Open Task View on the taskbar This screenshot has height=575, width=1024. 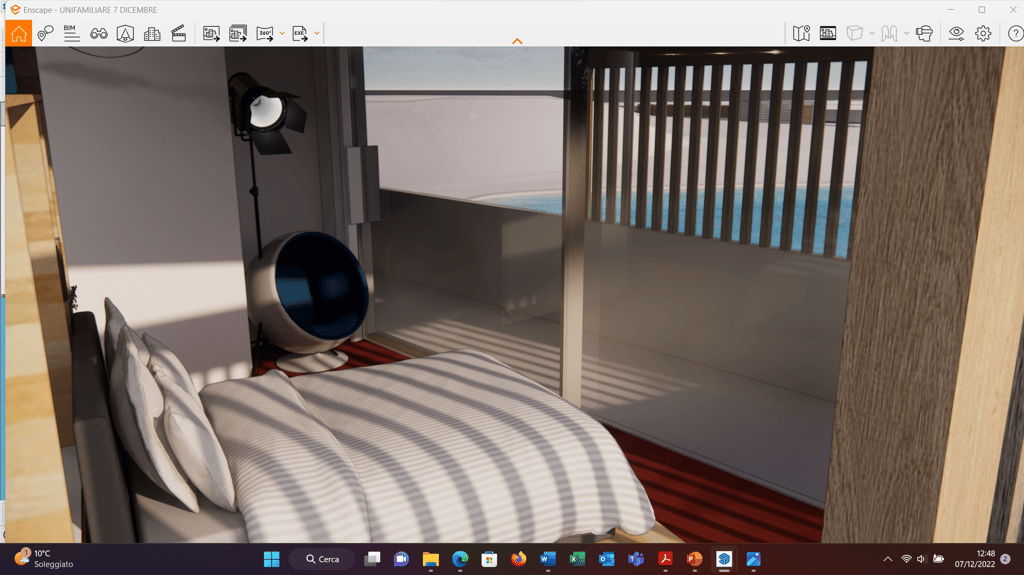pyautogui.click(x=372, y=559)
